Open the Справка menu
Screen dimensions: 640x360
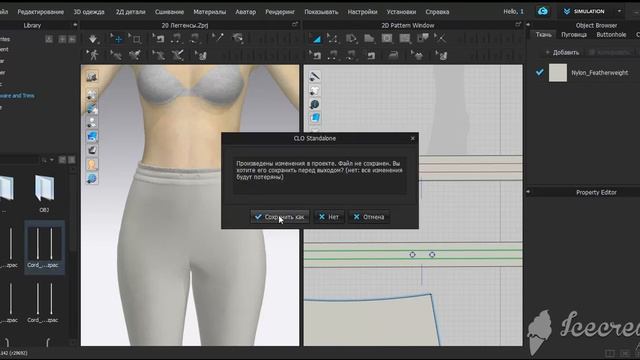coord(437,12)
